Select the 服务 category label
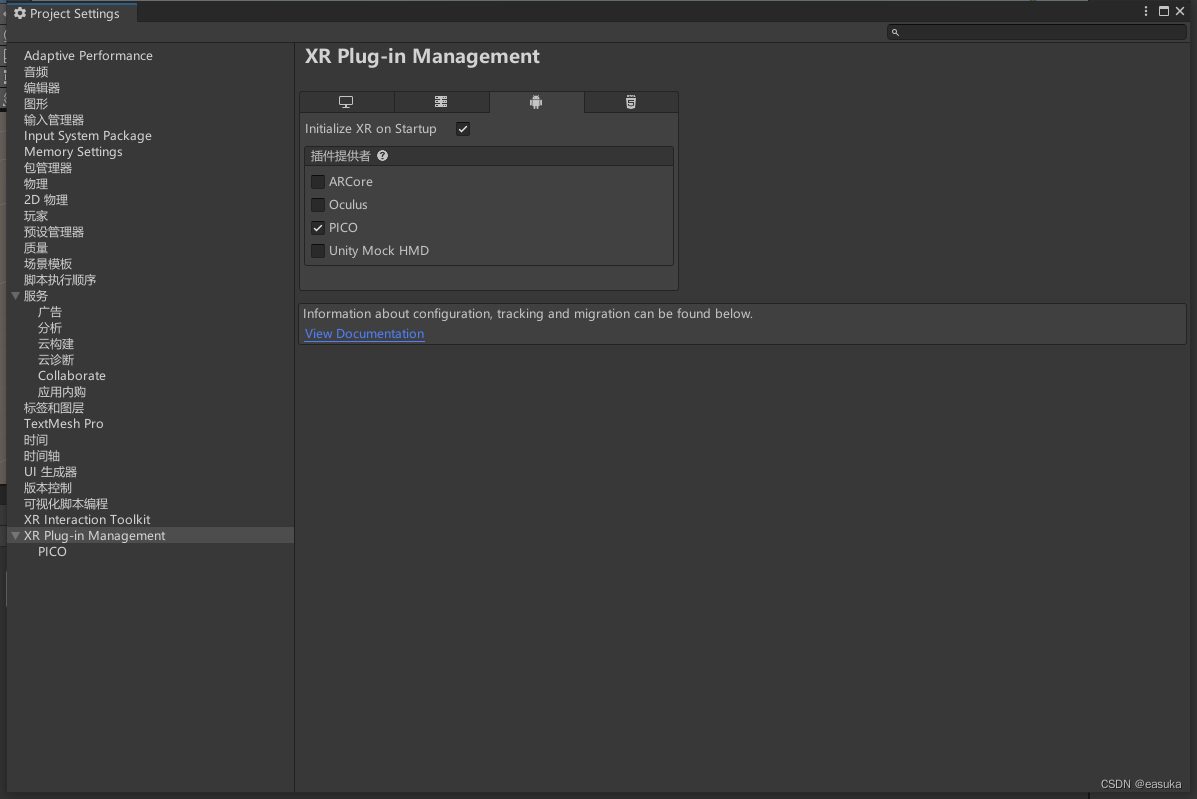The width and height of the screenshot is (1197, 799). (x=36, y=296)
